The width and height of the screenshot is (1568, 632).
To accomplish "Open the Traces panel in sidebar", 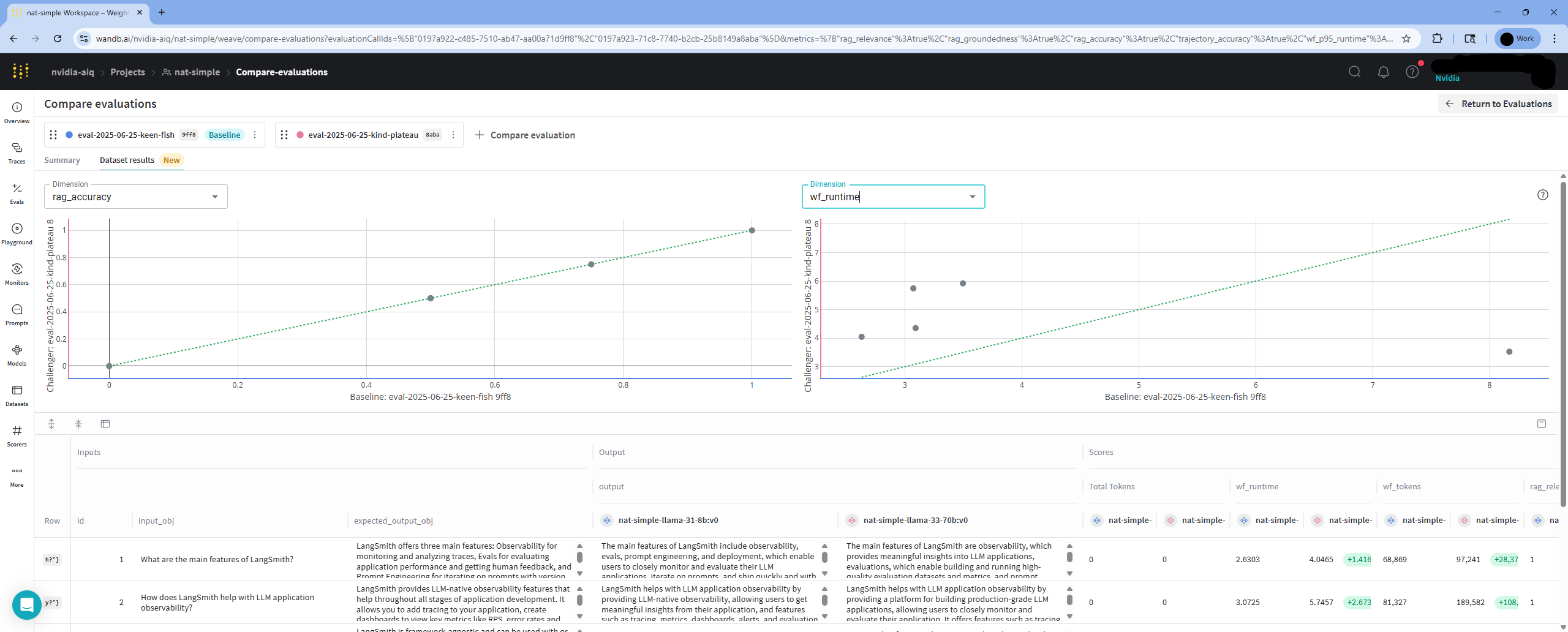I will [17, 152].
